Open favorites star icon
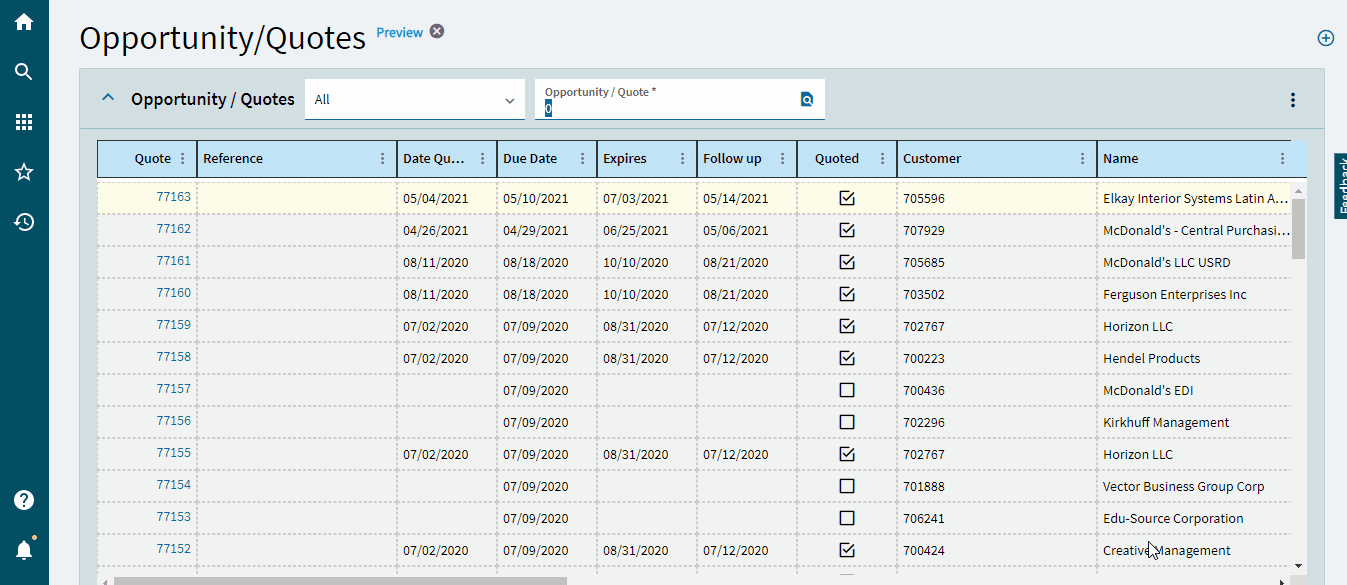This screenshot has width=1347, height=585. pyautogui.click(x=24, y=172)
